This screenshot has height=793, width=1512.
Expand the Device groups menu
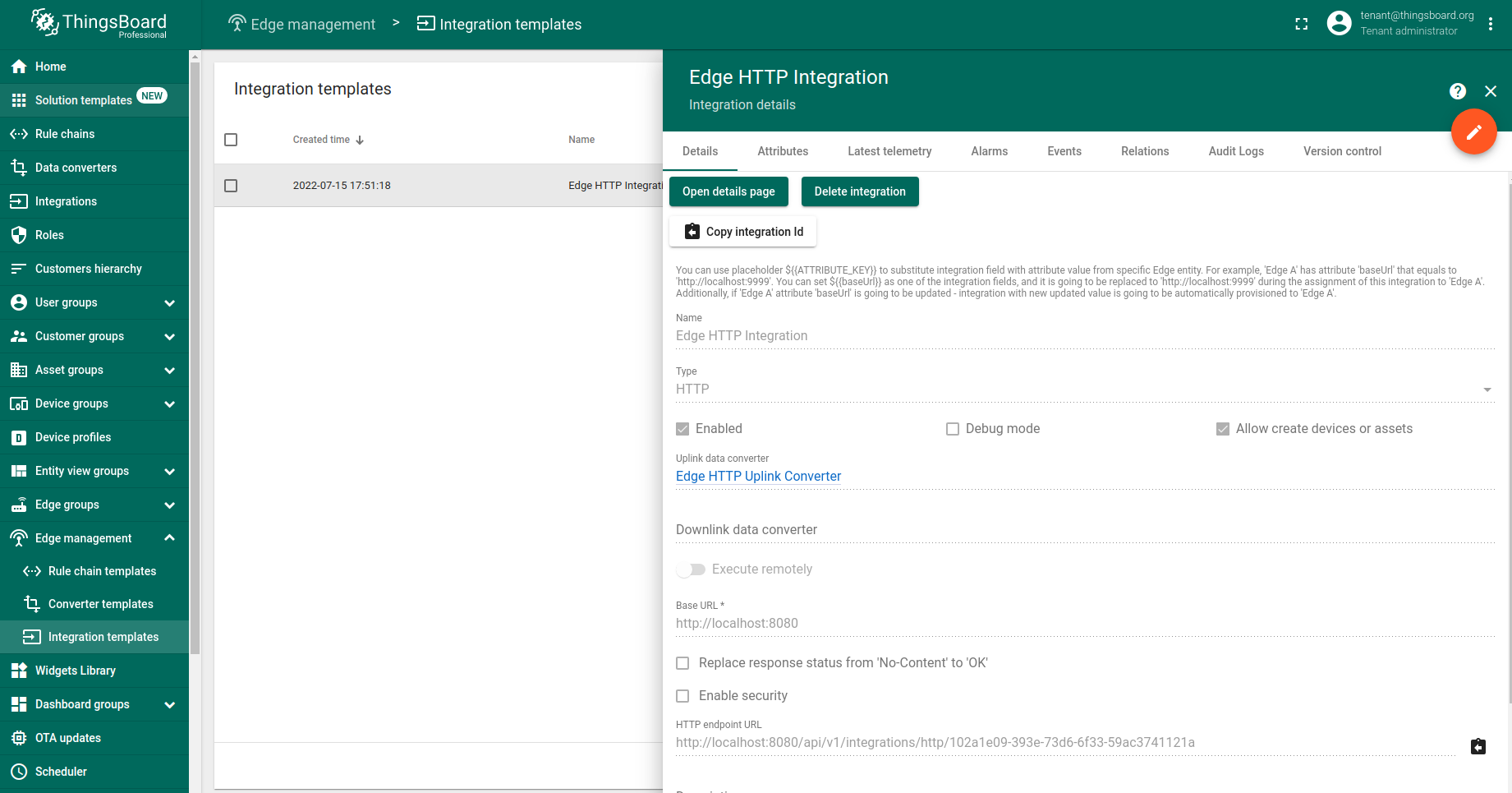tap(170, 403)
